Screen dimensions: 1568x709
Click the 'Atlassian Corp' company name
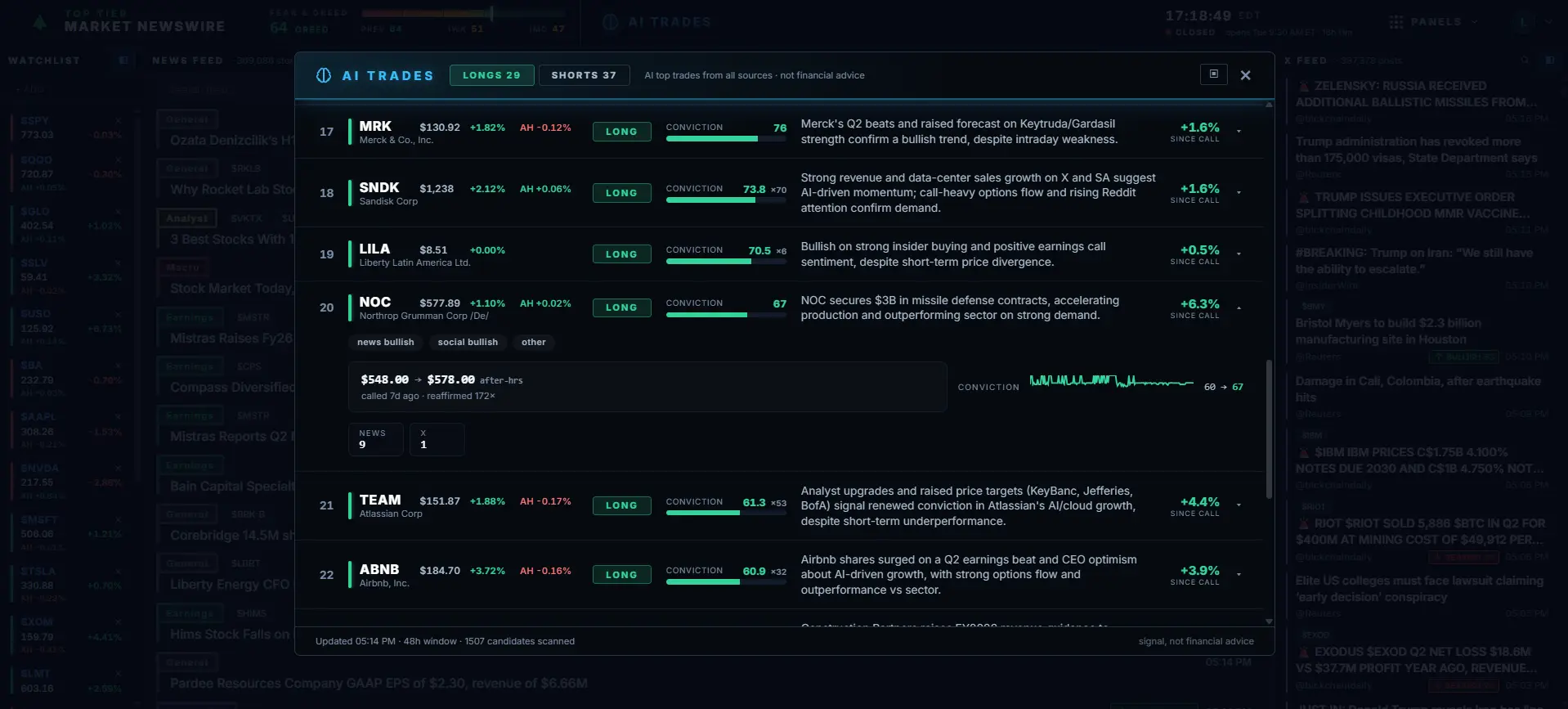391,514
